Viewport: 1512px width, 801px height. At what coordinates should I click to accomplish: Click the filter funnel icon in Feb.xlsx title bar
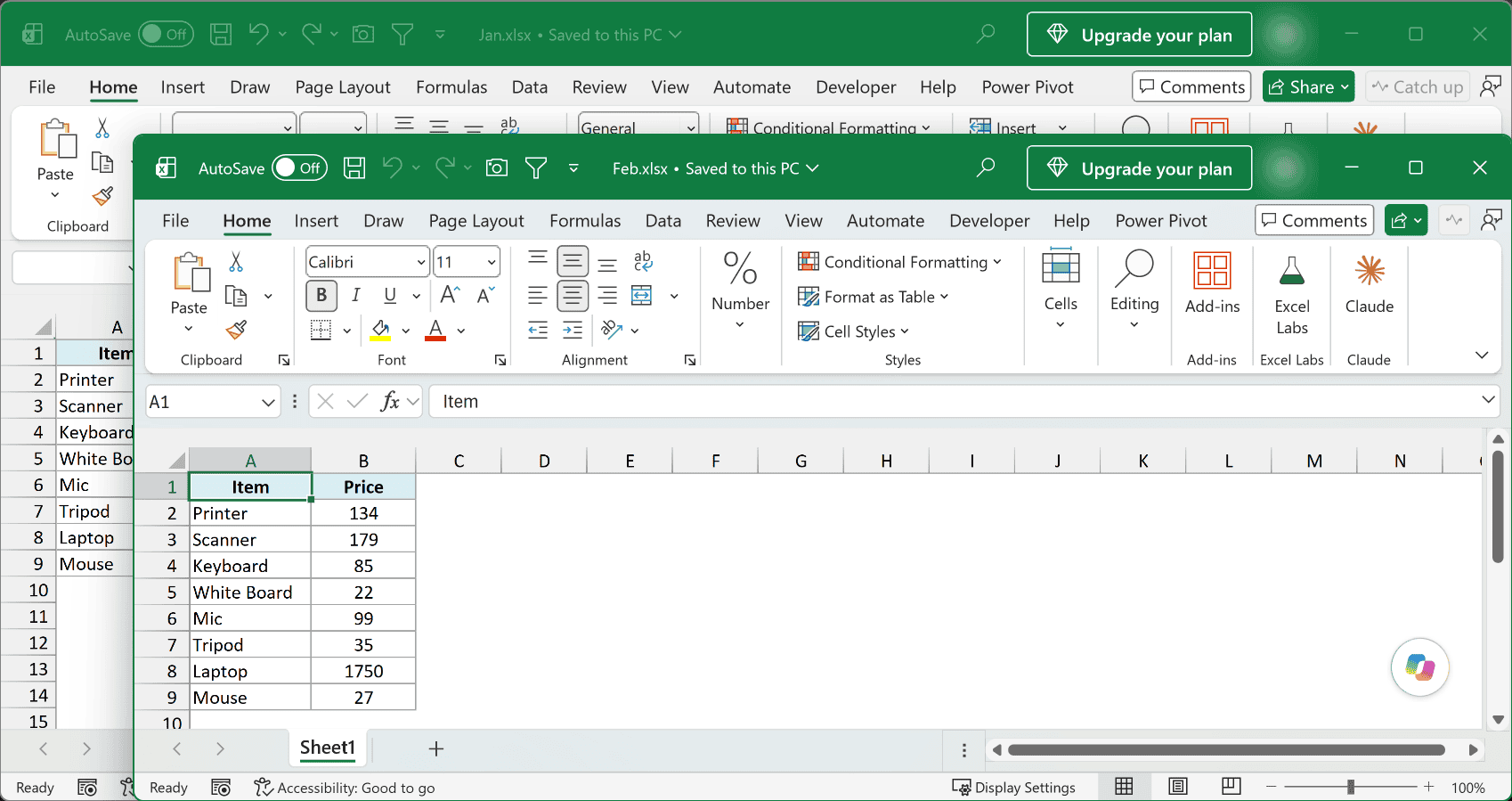(536, 168)
